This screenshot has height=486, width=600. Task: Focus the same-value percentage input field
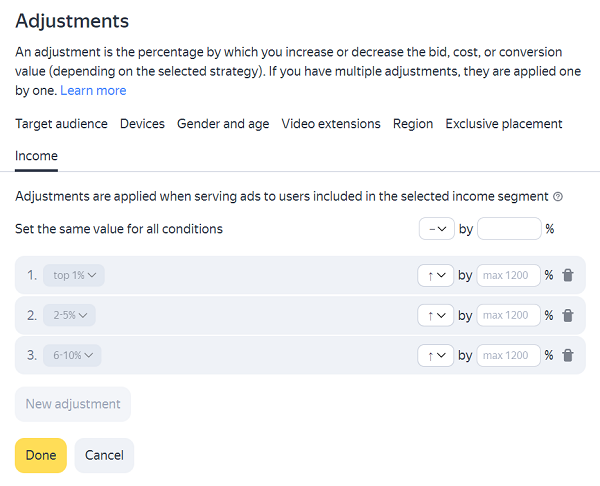509,229
